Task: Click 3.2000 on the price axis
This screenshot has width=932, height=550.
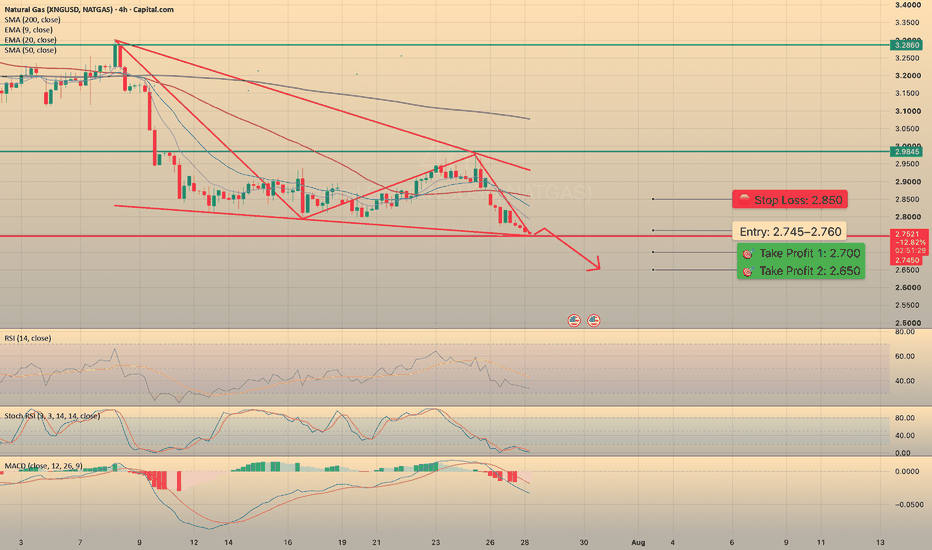Action: 908,76
